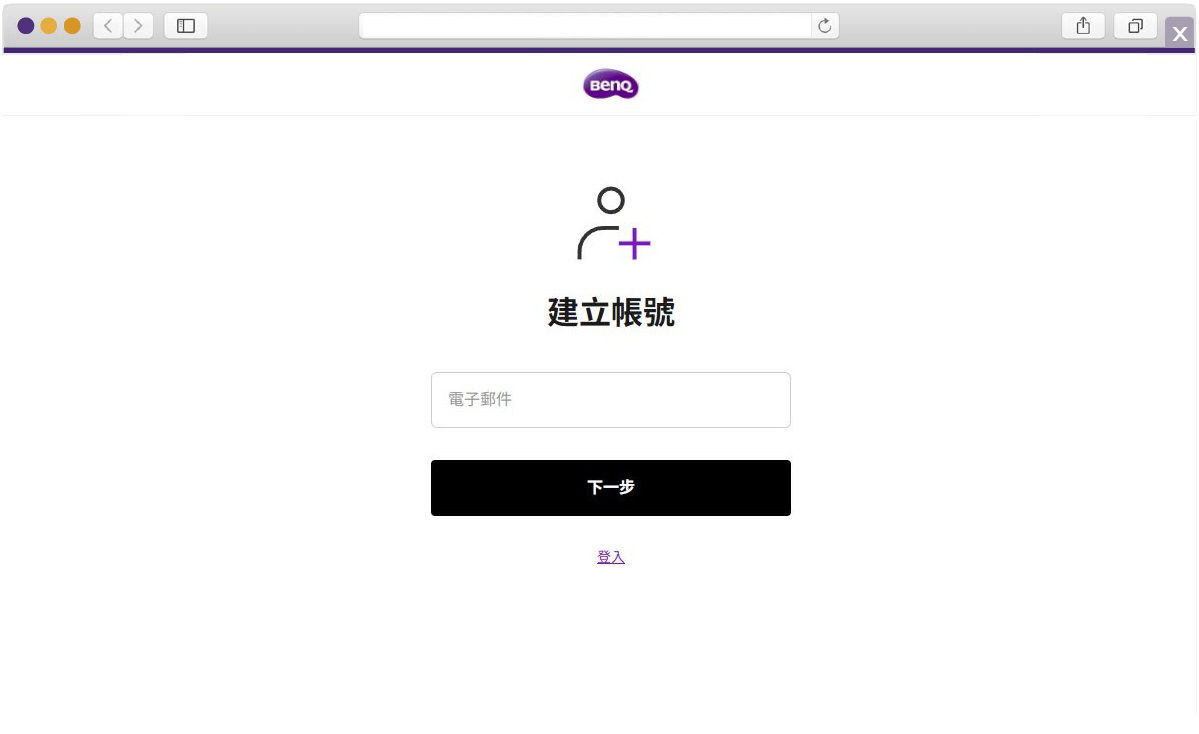This screenshot has width=1199, height=734.
Task: Show all tabs with the overlapping squares icon
Action: (x=1135, y=26)
